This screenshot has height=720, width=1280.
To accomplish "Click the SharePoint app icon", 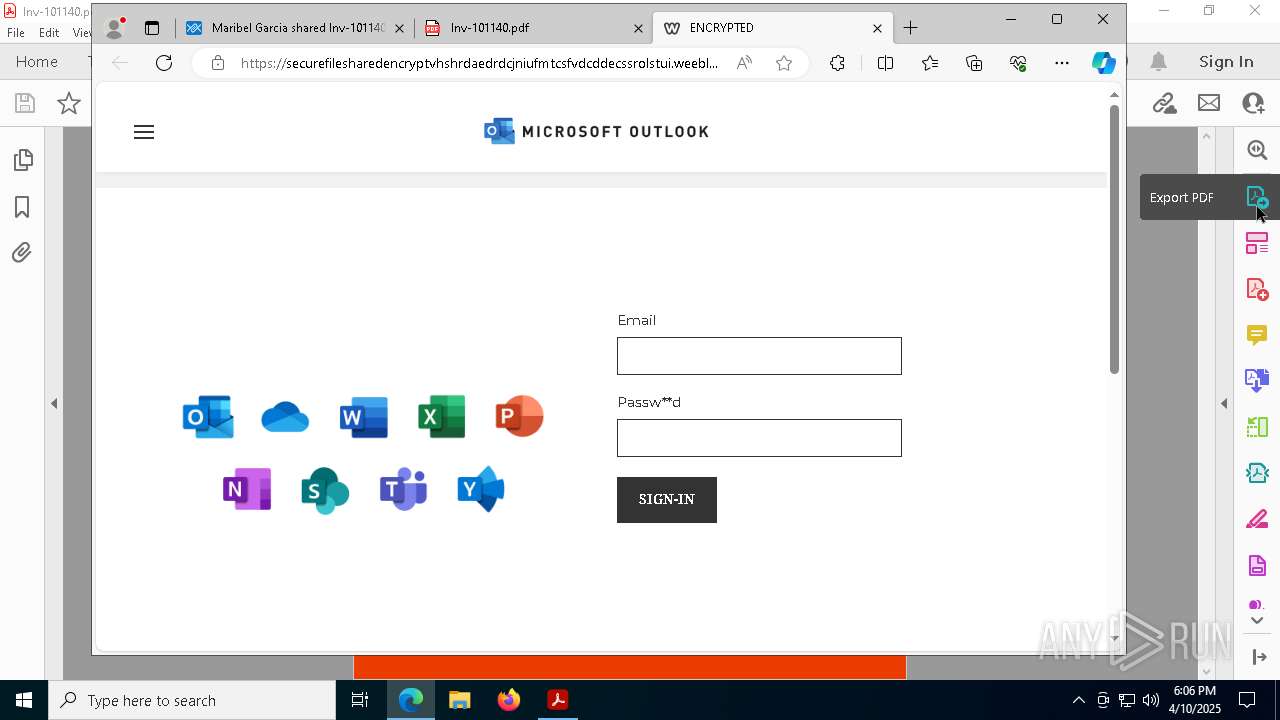I will click(x=325, y=490).
